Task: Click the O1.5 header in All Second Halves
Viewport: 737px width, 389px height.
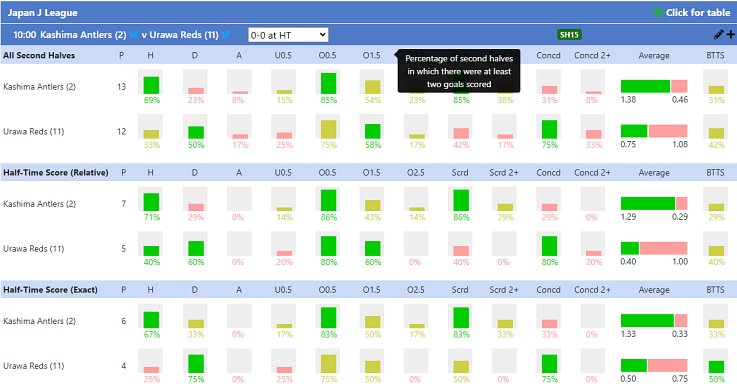Action: click(371, 55)
